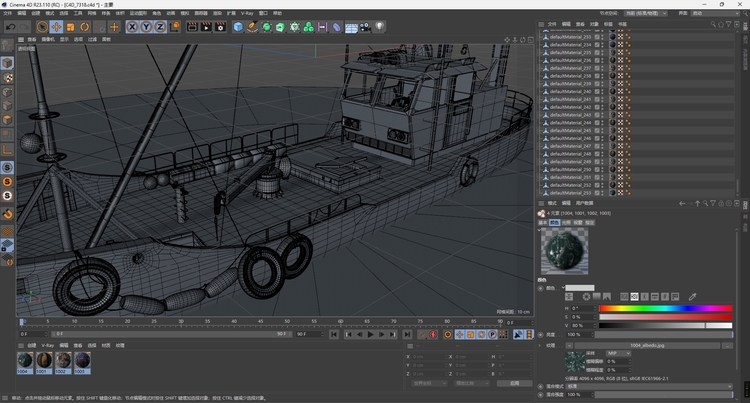Screen dimensions: 750x403
Task: Toggle the X axis lock
Action: pyautogui.click(x=132, y=27)
